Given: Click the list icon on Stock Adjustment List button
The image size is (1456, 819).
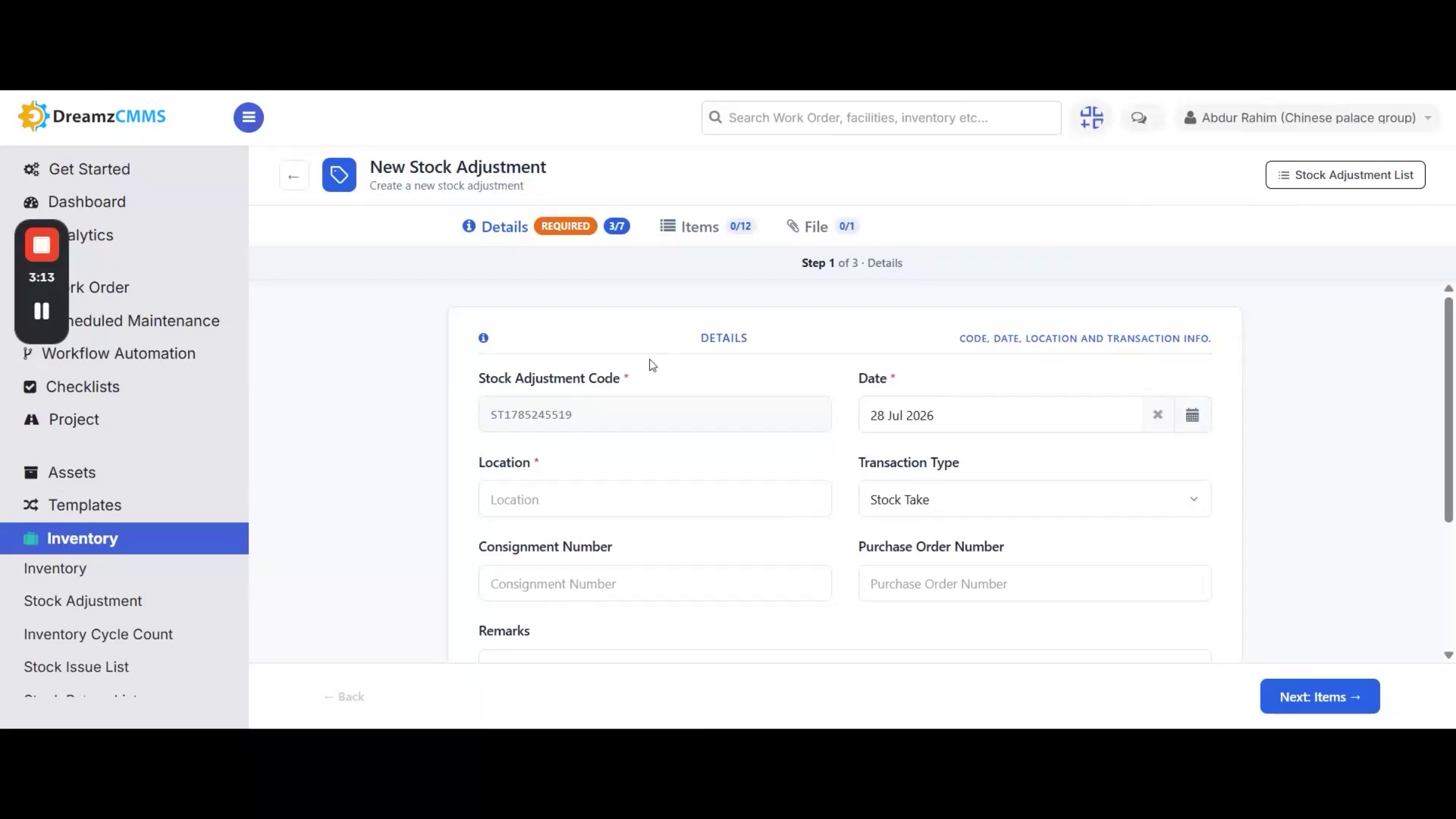Looking at the screenshot, I should point(1284,175).
